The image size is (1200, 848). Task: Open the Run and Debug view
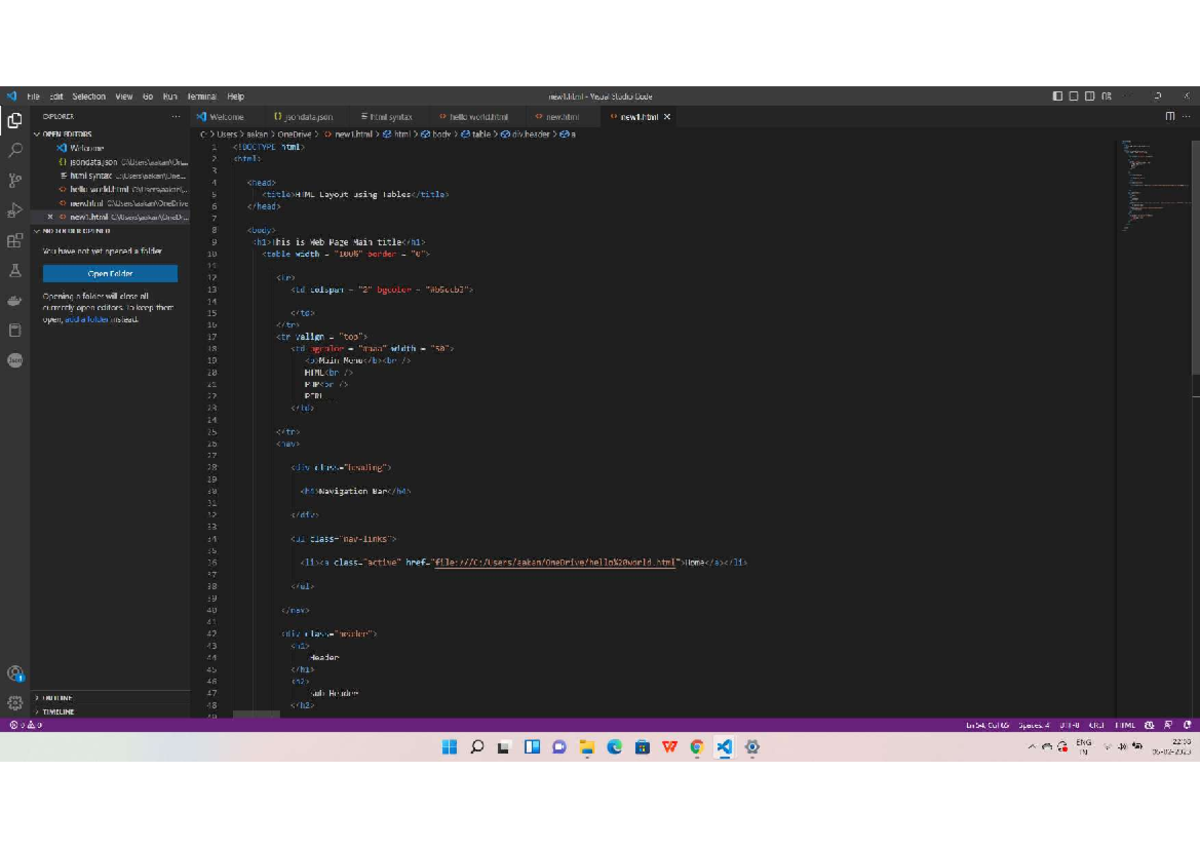coord(15,210)
